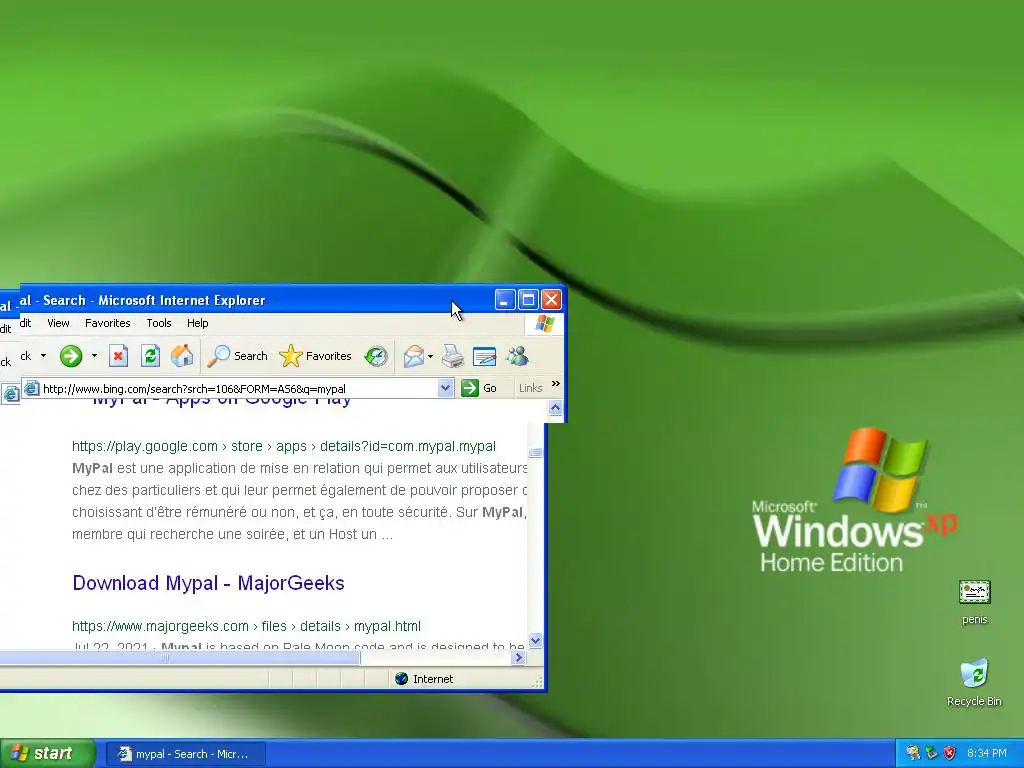The image size is (1024, 768).
Task: Select mypal - Search taskbar button
Action: [185, 754]
